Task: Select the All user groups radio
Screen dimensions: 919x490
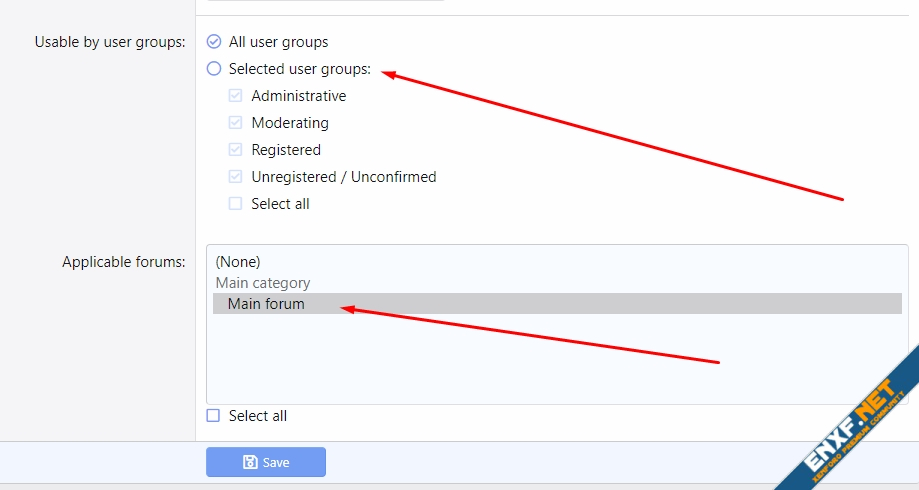Action: (214, 42)
